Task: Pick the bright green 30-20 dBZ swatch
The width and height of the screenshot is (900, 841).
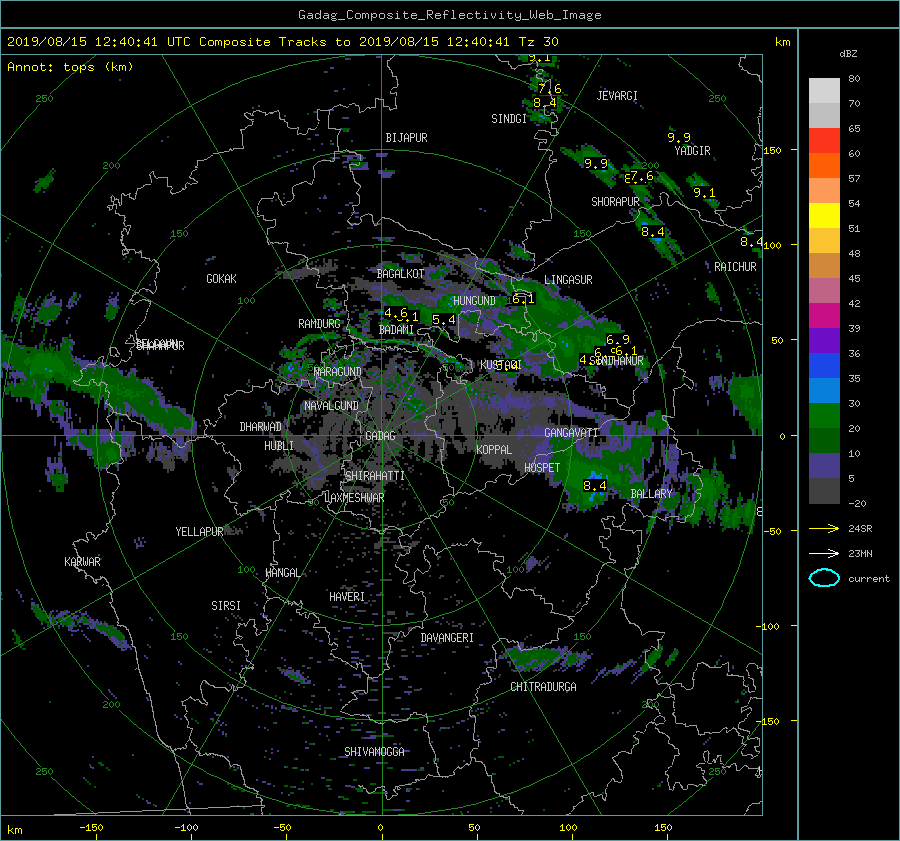Action: click(824, 415)
